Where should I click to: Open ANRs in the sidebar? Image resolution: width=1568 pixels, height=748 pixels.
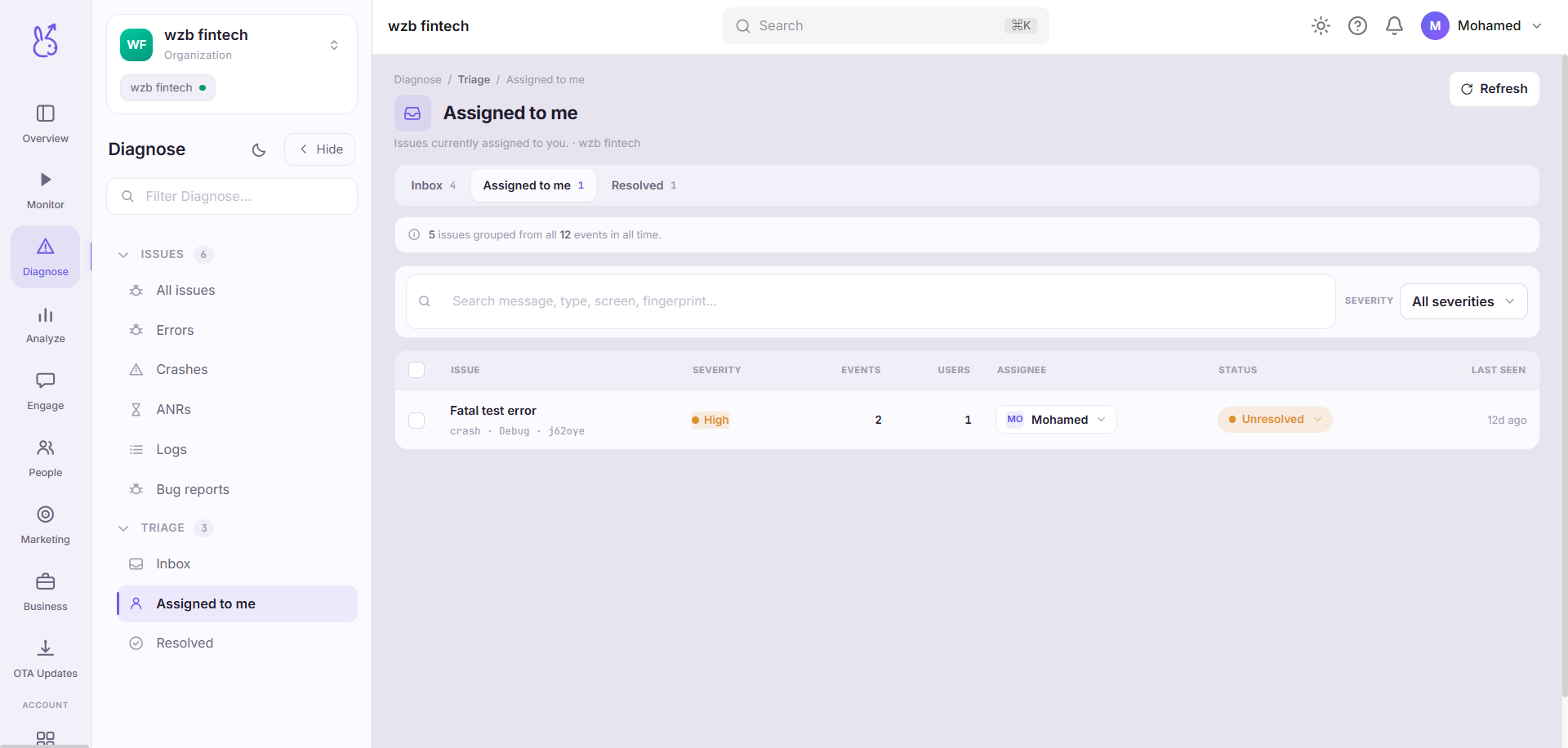(237, 410)
